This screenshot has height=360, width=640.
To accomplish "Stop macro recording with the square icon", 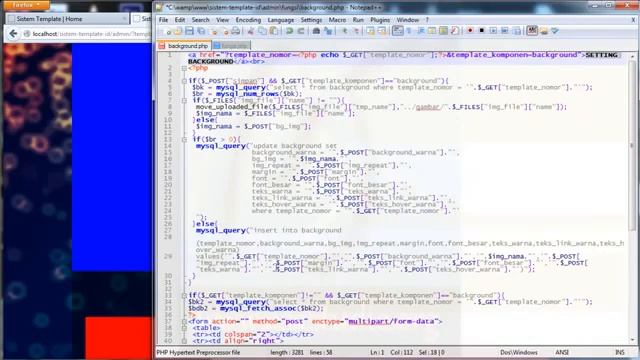I will (x=482, y=31).
